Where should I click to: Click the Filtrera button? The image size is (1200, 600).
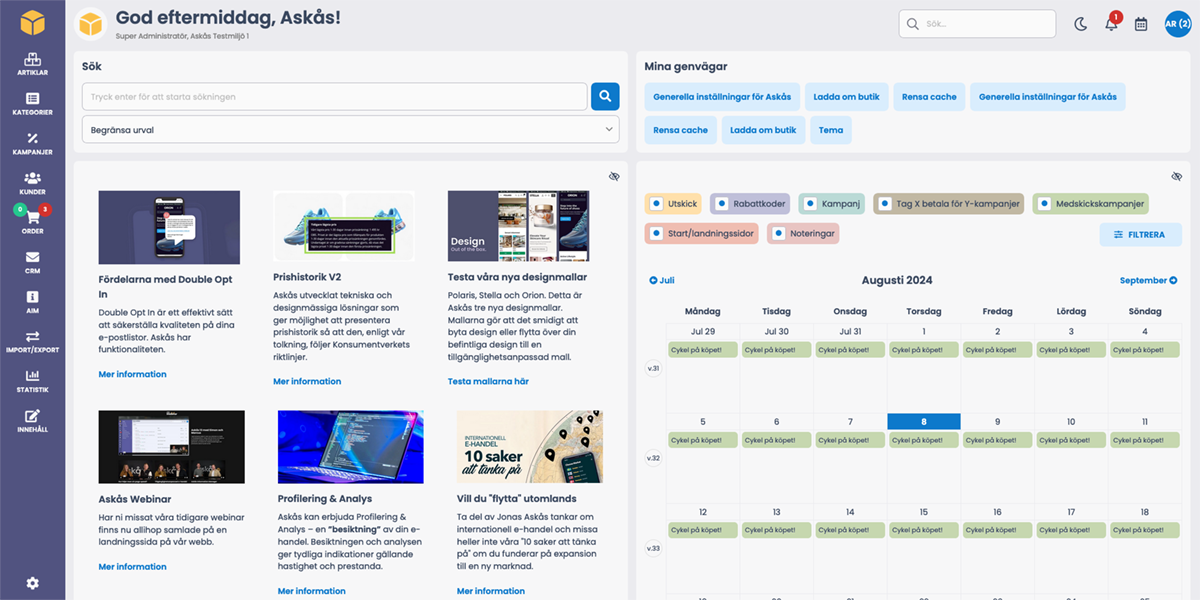(x=1140, y=235)
